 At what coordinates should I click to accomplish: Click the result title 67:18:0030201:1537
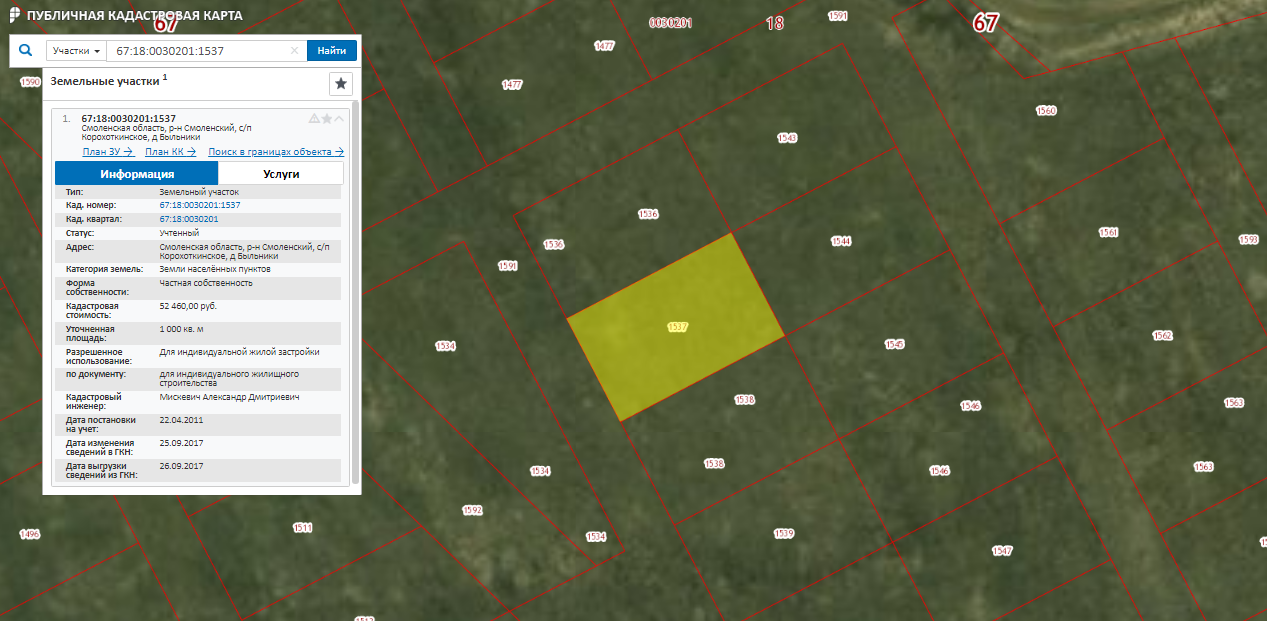[128, 118]
